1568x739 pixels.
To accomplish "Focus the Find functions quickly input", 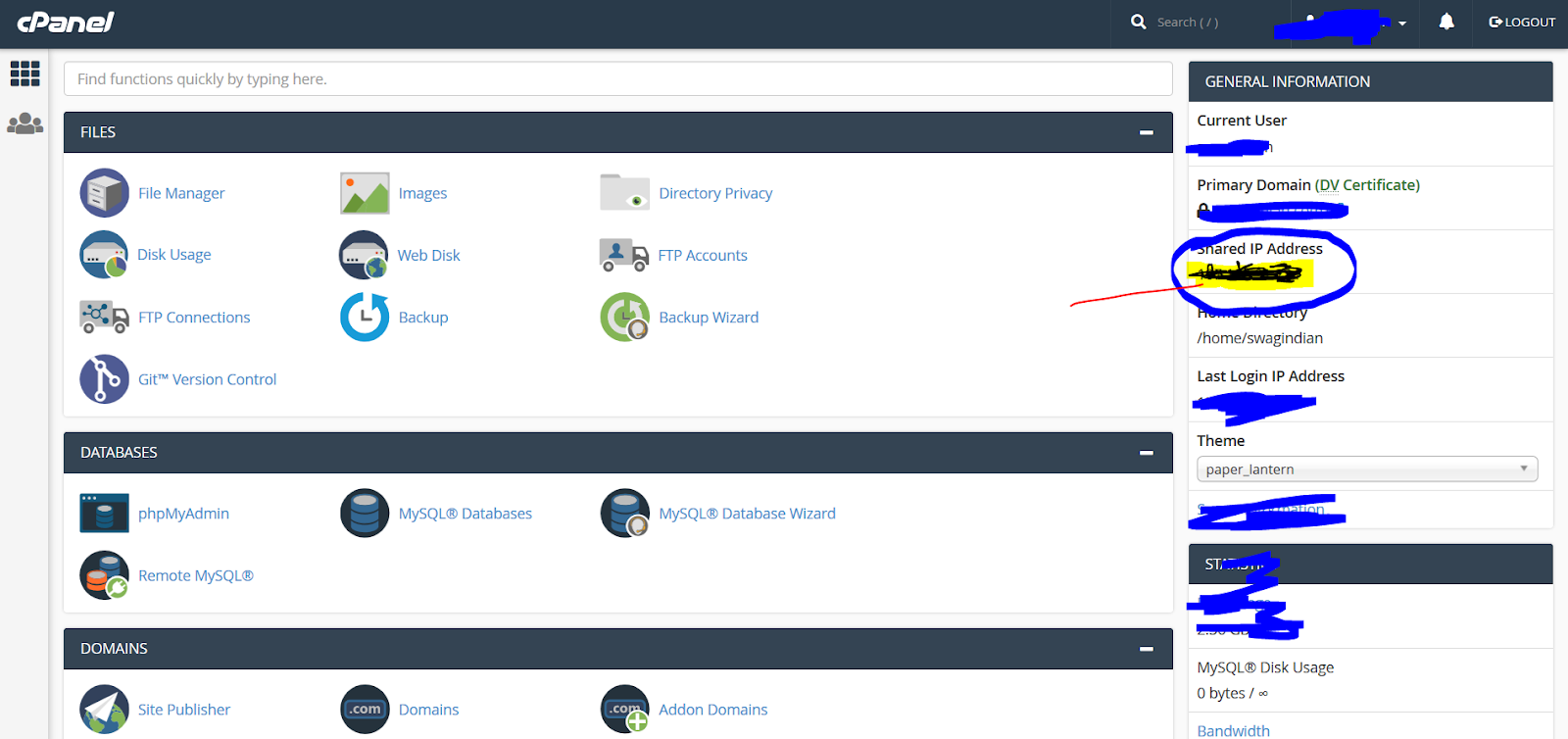I will point(618,78).
